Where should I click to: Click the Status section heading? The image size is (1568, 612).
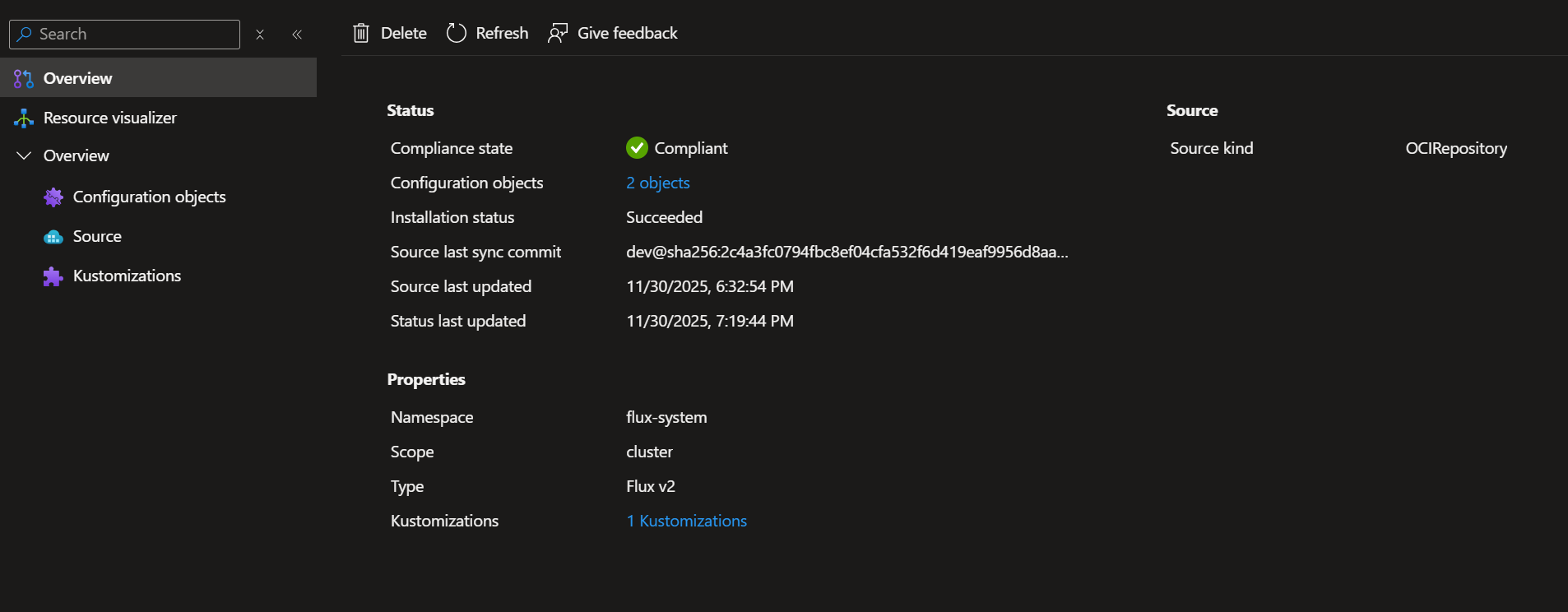[x=411, y=110]
